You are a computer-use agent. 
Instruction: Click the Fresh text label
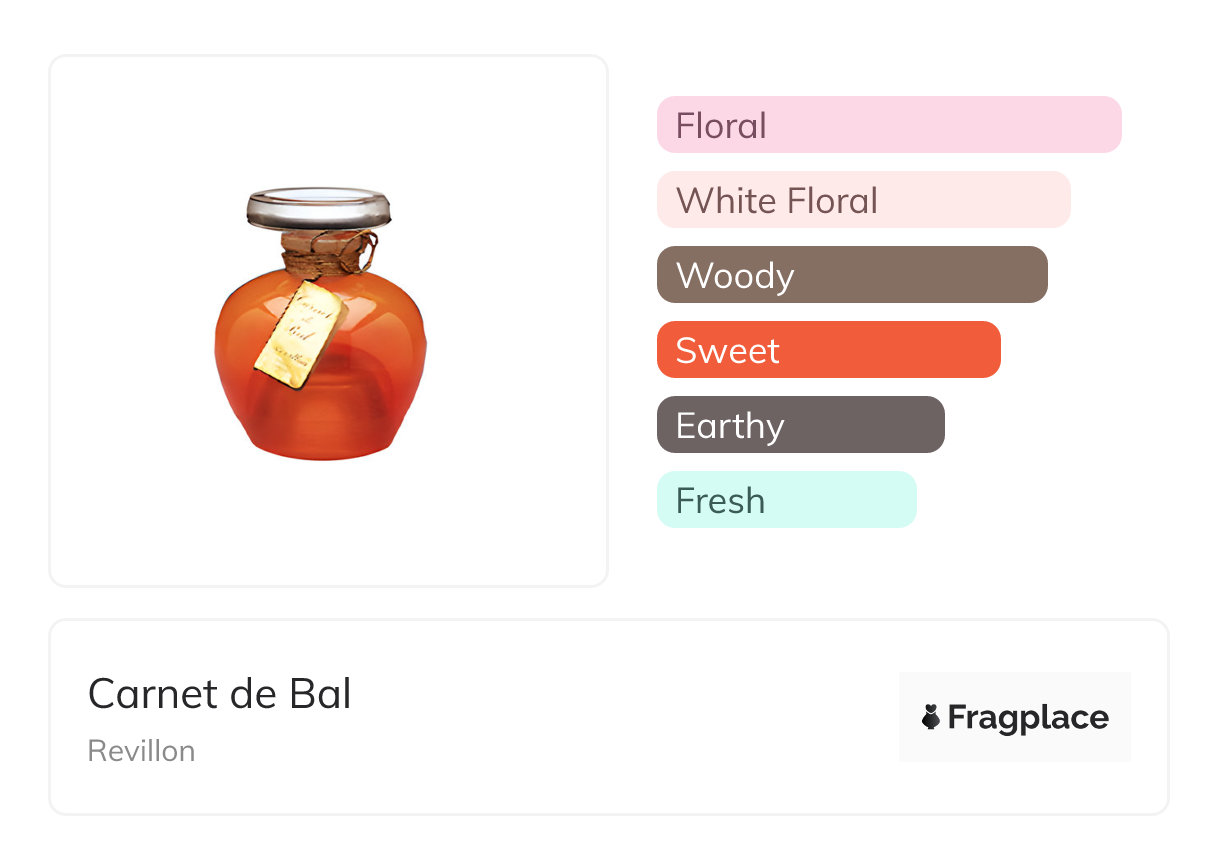point(720,501)
